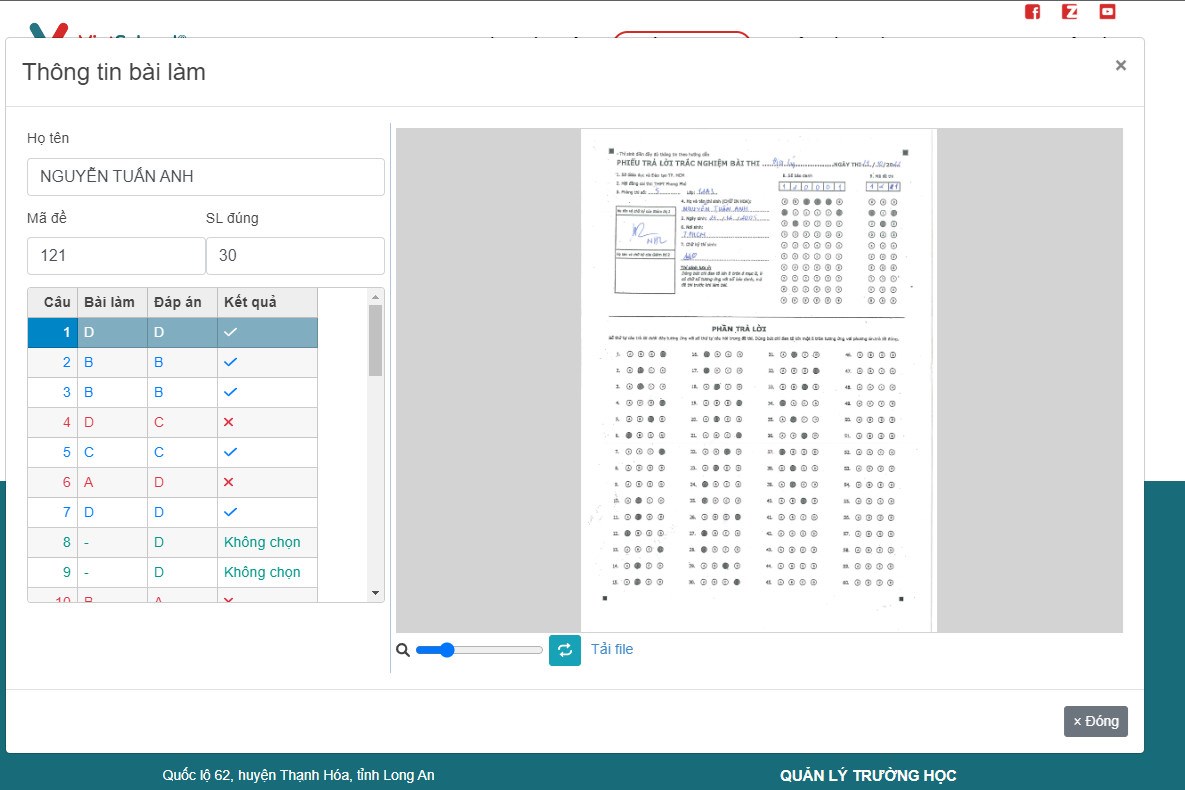
Task: Open the Zalo social icon
Action: coord(1070,12)
